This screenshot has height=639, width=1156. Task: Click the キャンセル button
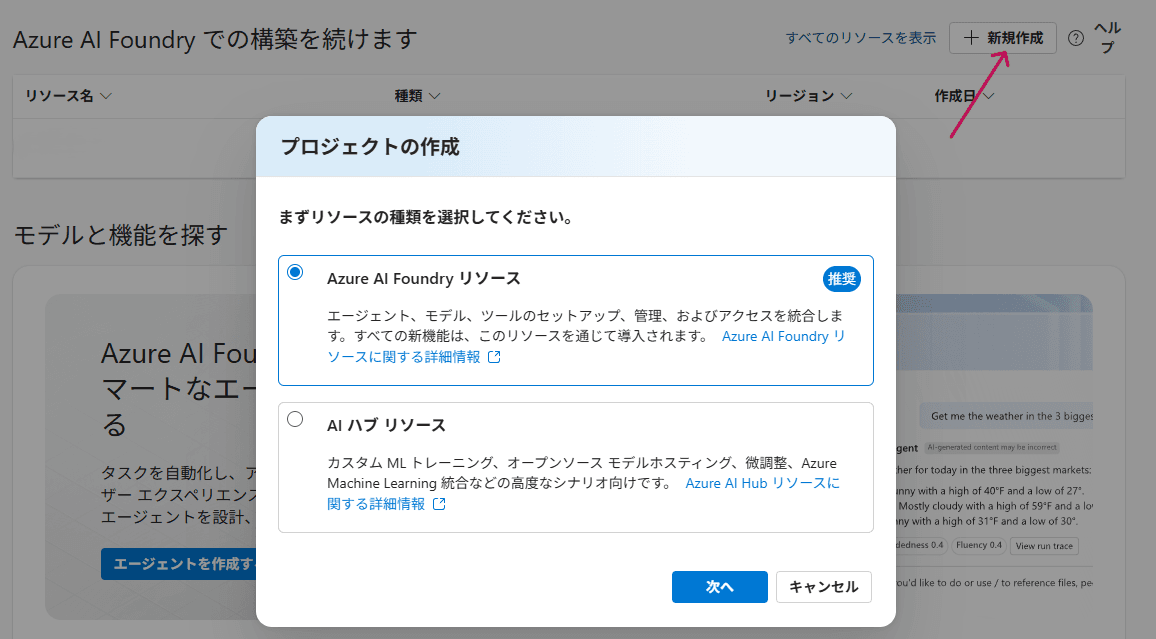coord(824,587)
